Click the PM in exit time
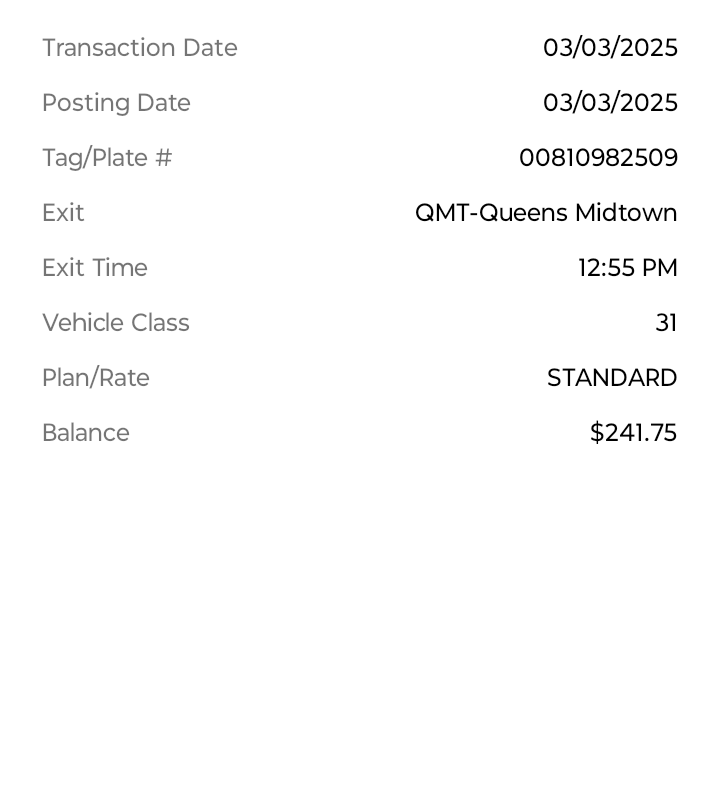 [660, 268]
